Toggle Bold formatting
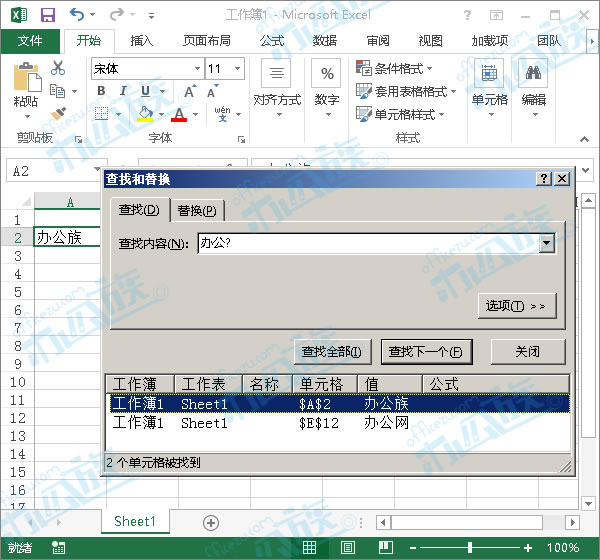The width and height of the screenshot is (600, 560). coord(101,92)
